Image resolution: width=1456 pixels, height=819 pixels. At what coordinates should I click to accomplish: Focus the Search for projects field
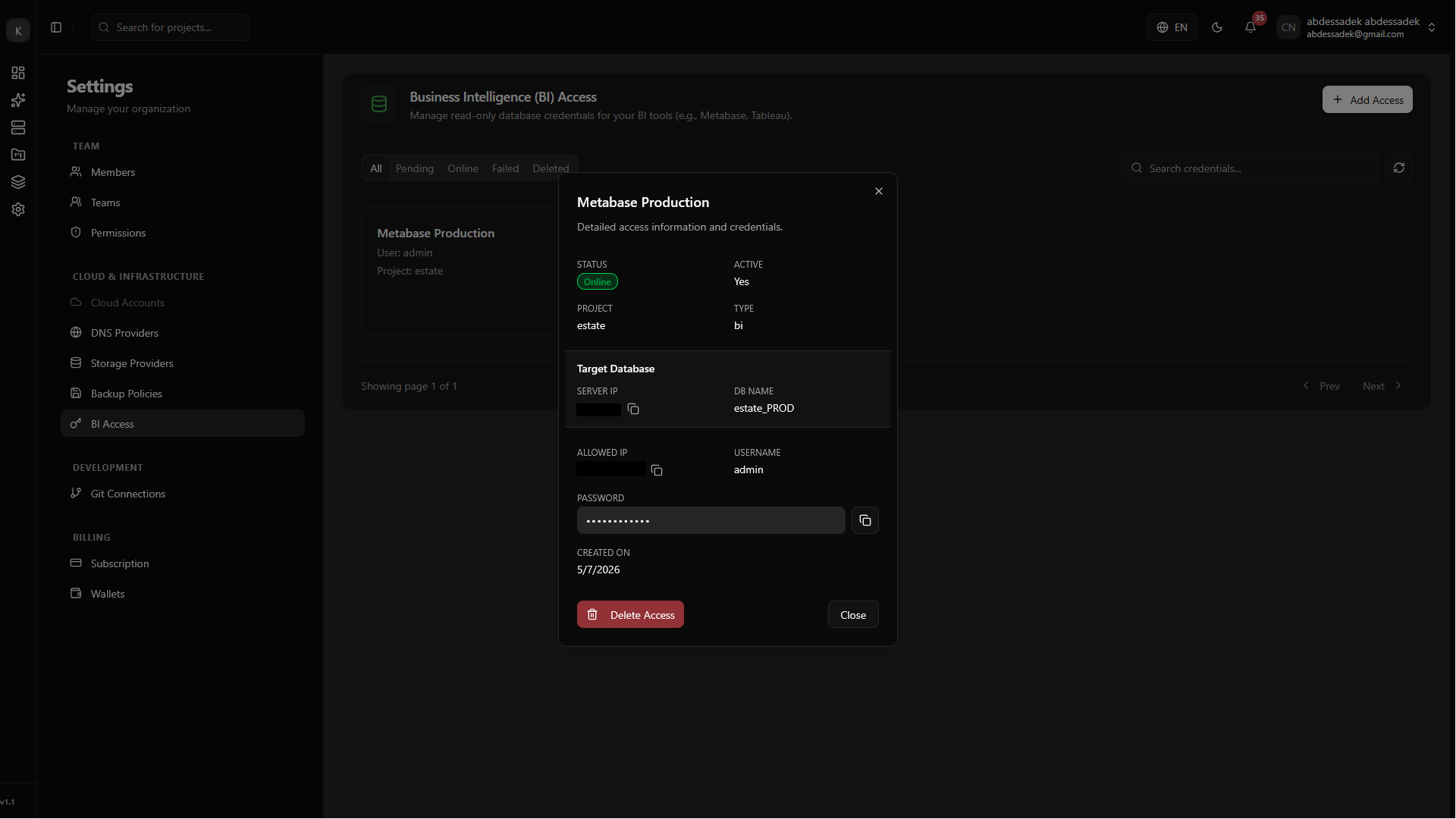171,27
